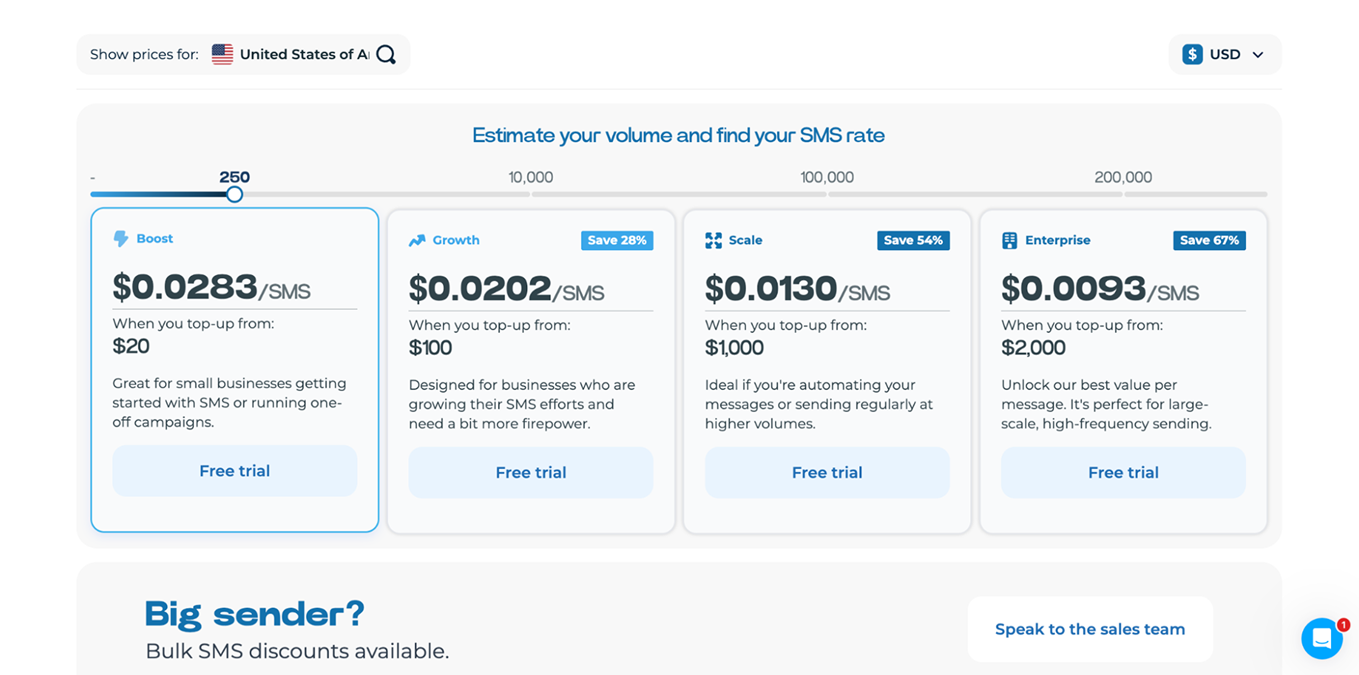The height and width of the screenshot is (675, 1359).
Task: Click the Enterprise plan building icon
Action: click(x=1009, y=241)
